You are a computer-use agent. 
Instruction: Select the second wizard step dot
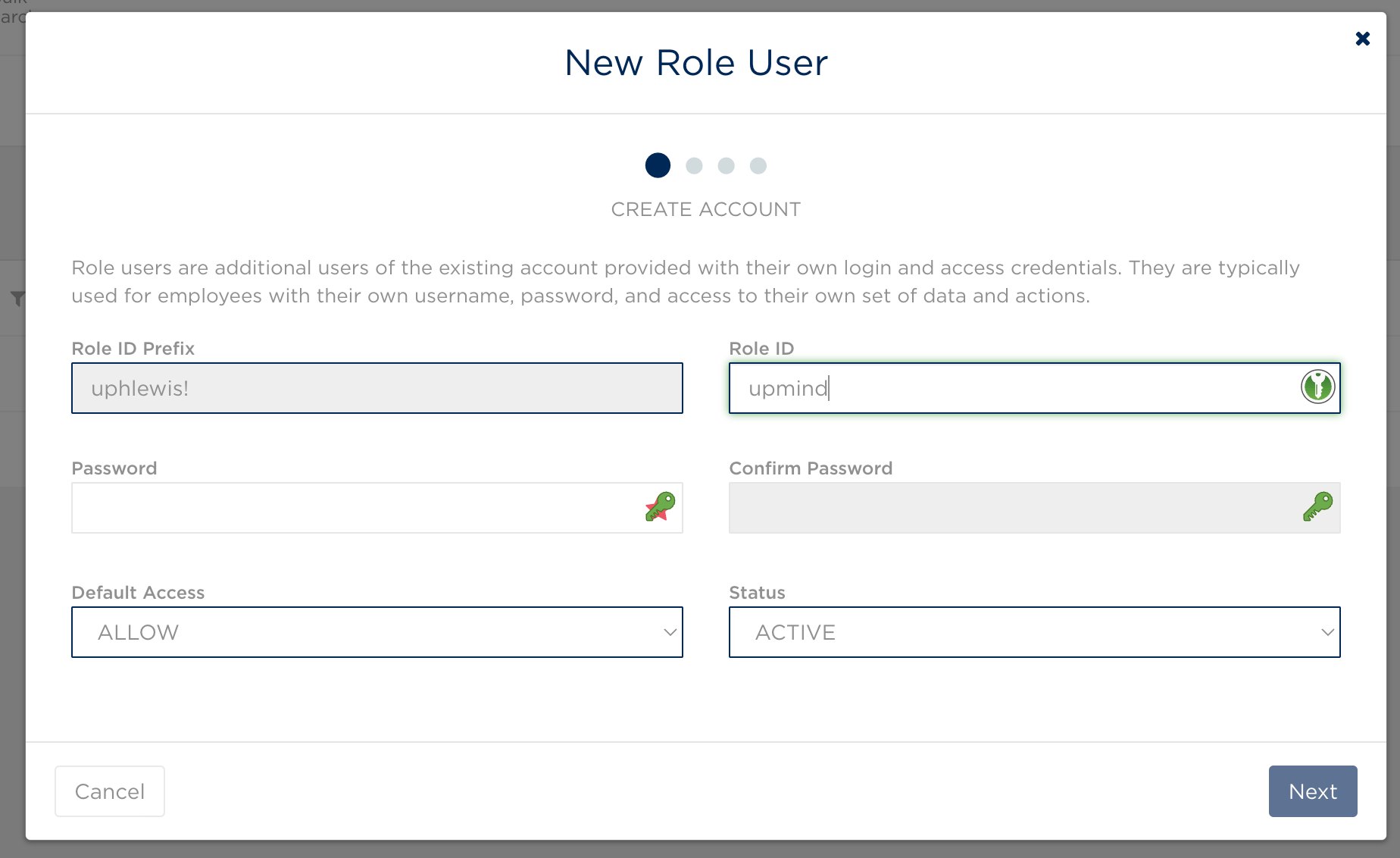(x=694, y=165)
